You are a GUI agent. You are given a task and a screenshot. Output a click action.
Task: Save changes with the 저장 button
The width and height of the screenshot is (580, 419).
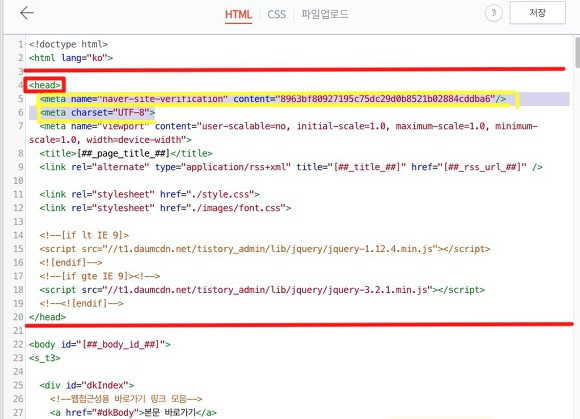[537, 13]
